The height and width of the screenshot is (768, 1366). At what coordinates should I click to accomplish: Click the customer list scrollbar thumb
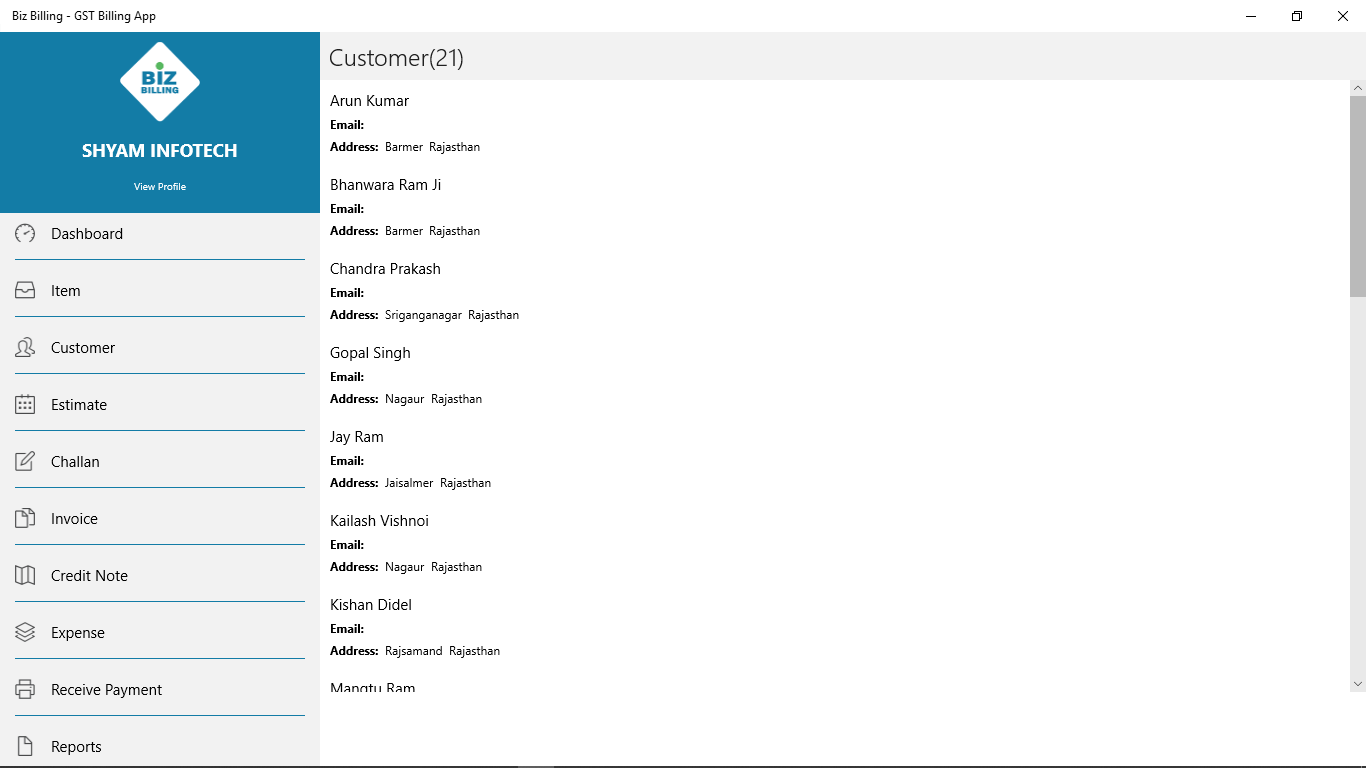pyautogui.click(x=1358, y=196)
